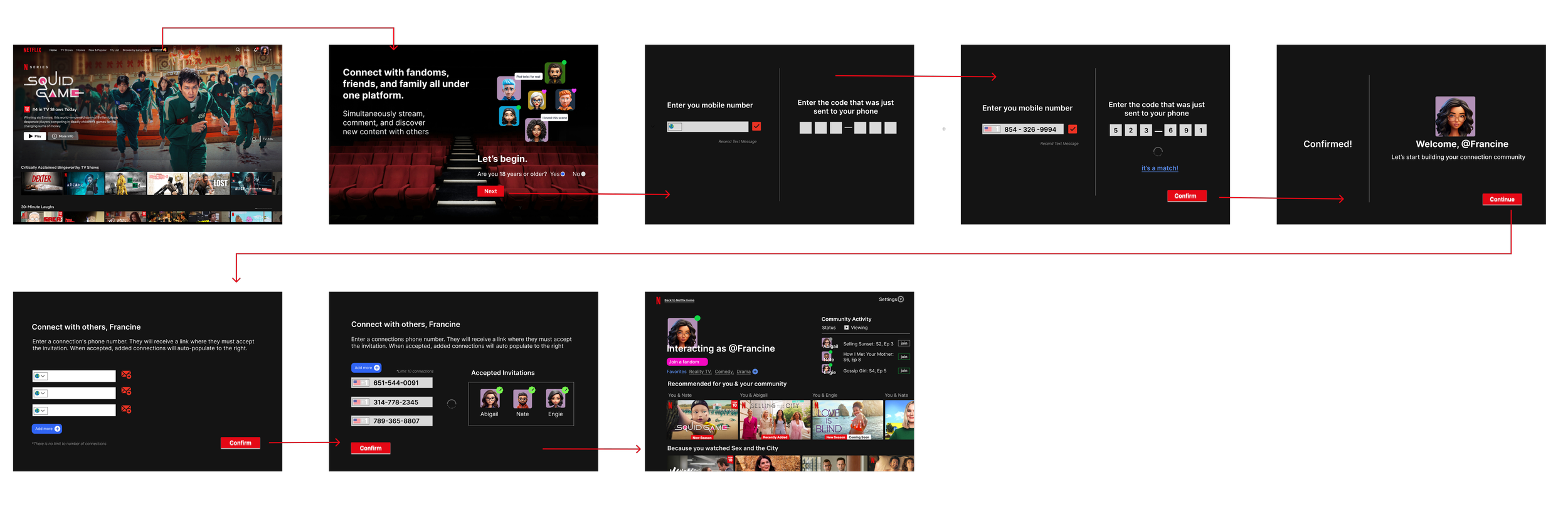This screenshot has width=1568, height=516.
Task: Open country dropdown in first connection field
Action: [41, 376]
